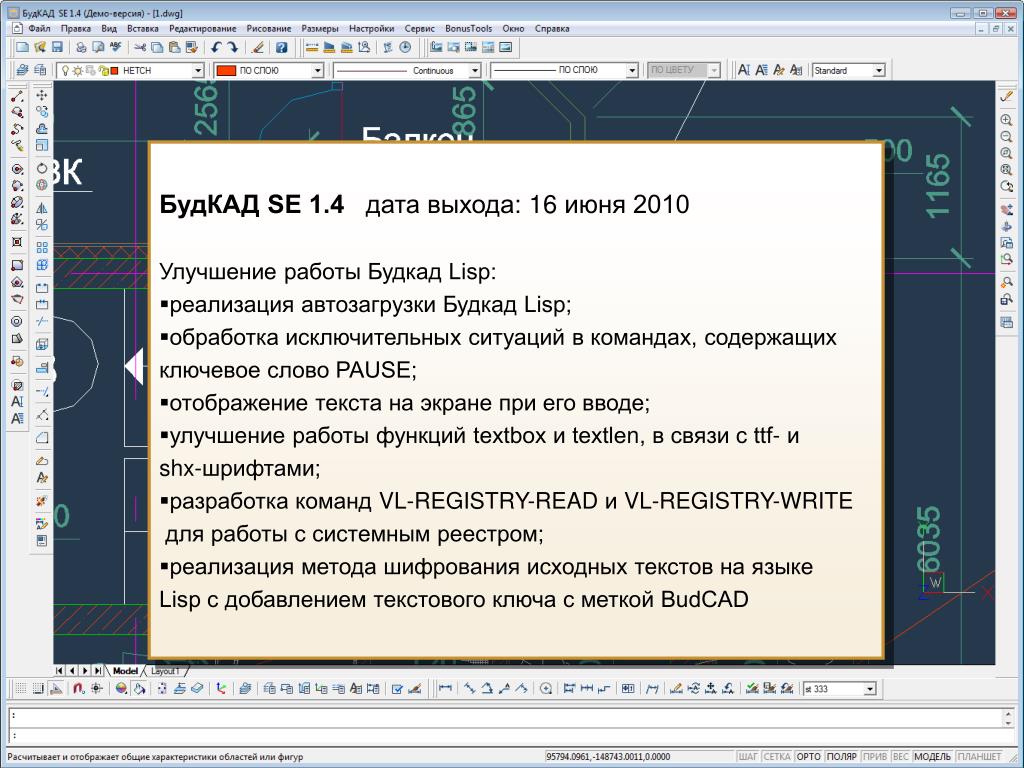Click the clock icon in the toolbar
The image size is (1024, 768).
click(x=406, y=47)
